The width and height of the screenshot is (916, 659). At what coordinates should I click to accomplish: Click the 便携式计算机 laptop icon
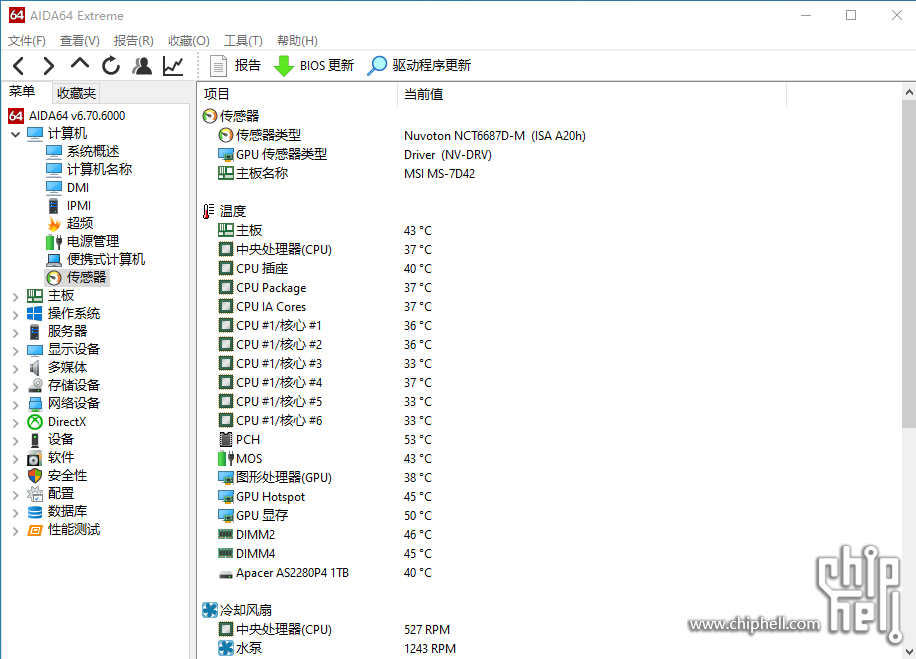tap(54, 259)
